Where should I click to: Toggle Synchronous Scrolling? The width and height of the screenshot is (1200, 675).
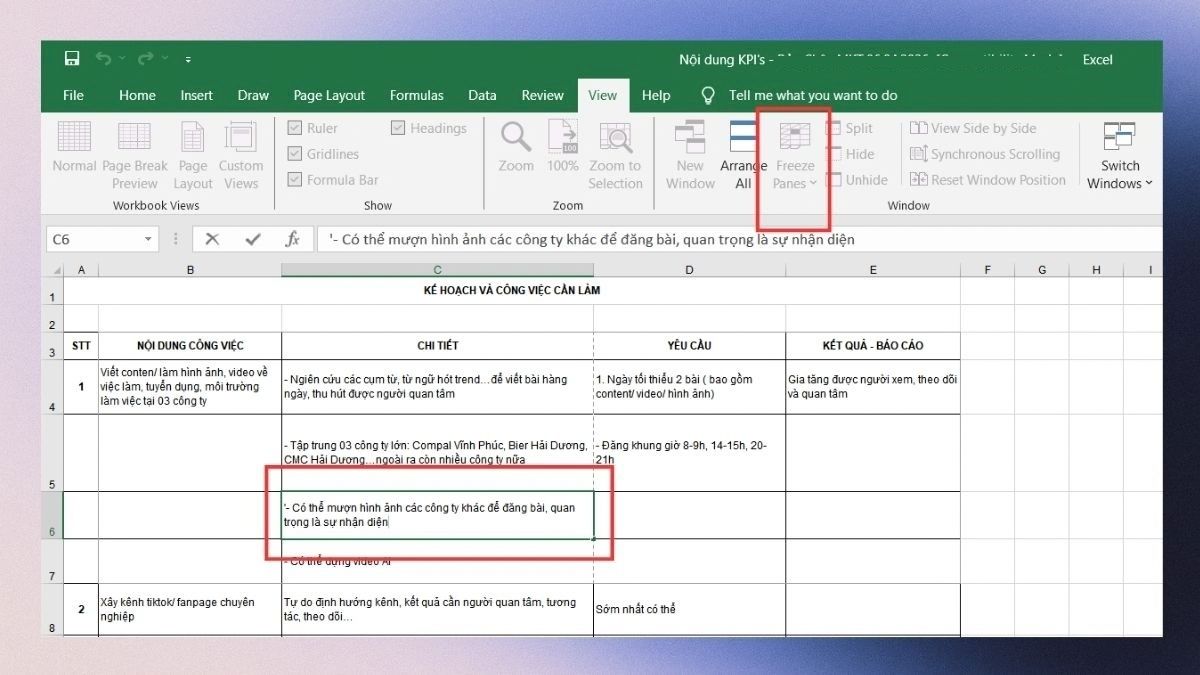[985, 154]
